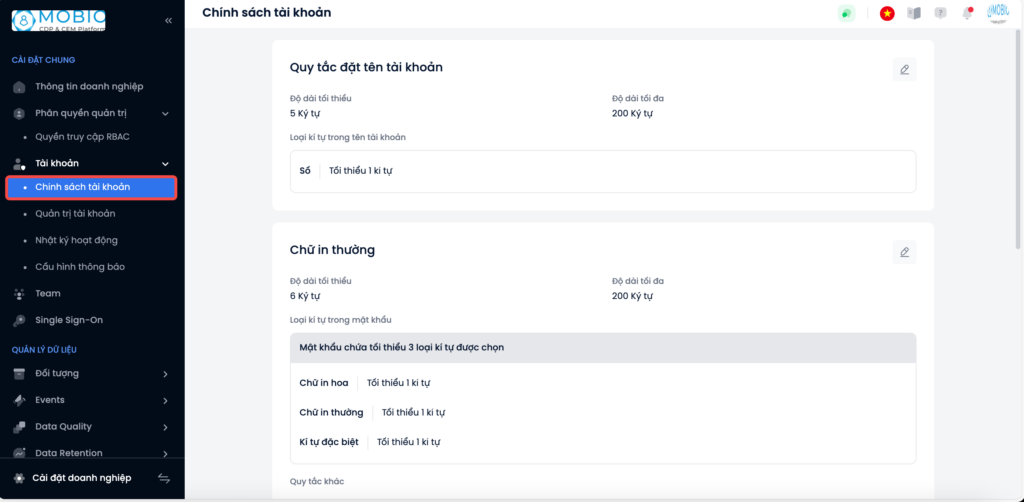
Task: Collapse the Tài khoản menu group
Action: coord(165,164)
